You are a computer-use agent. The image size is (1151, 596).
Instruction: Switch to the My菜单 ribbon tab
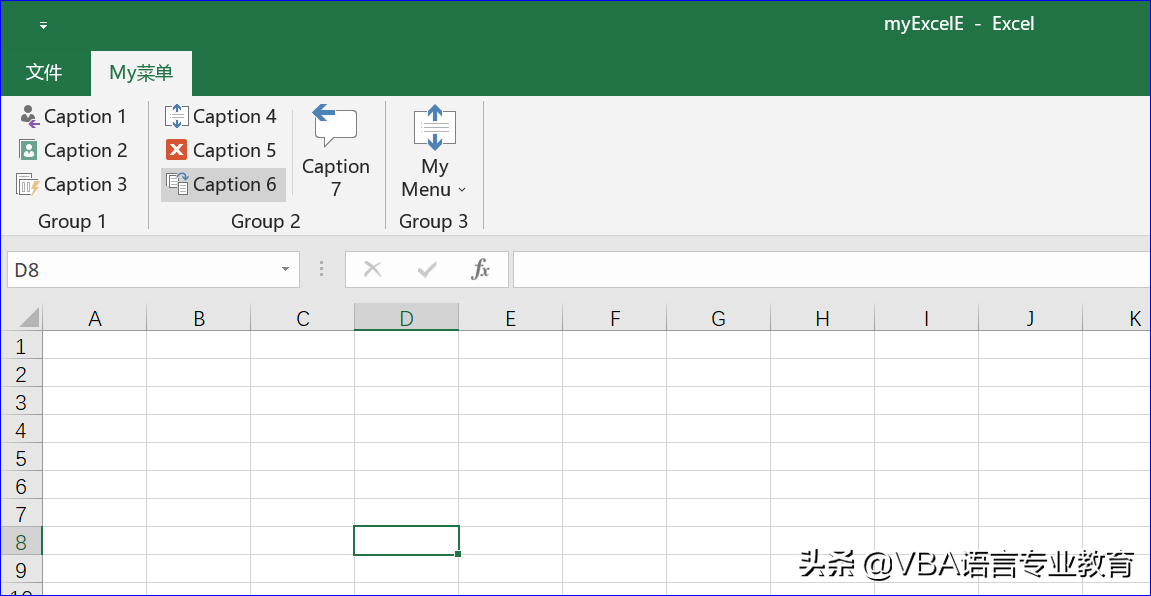(x=141, y=73)
